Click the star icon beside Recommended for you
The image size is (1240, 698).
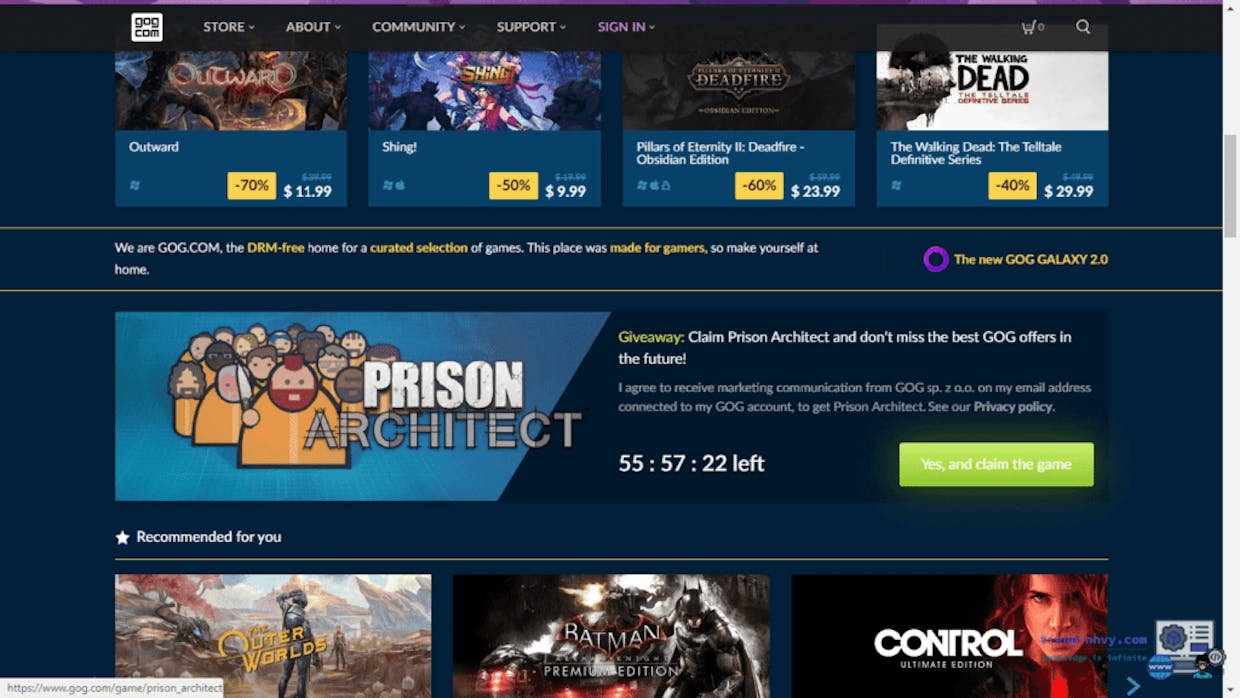pyautogui.click(x=123, y=537)
